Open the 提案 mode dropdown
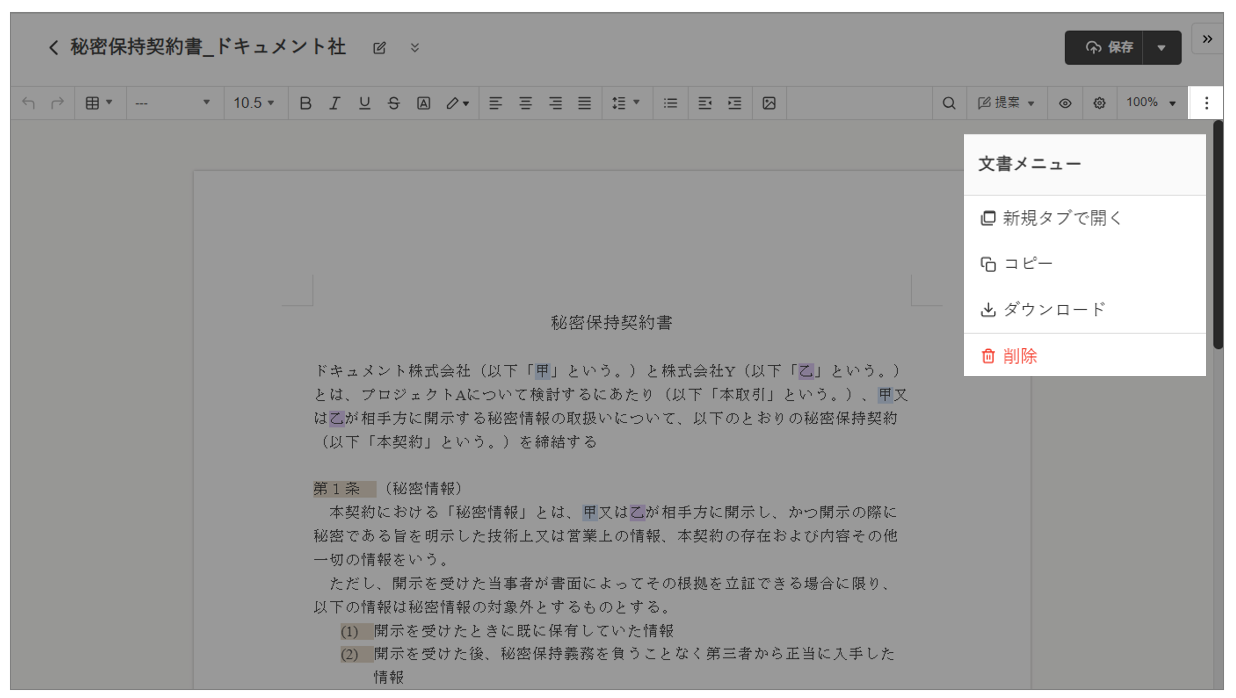This screenshot has width=1236, height=698. click(x=1006, y=103)
